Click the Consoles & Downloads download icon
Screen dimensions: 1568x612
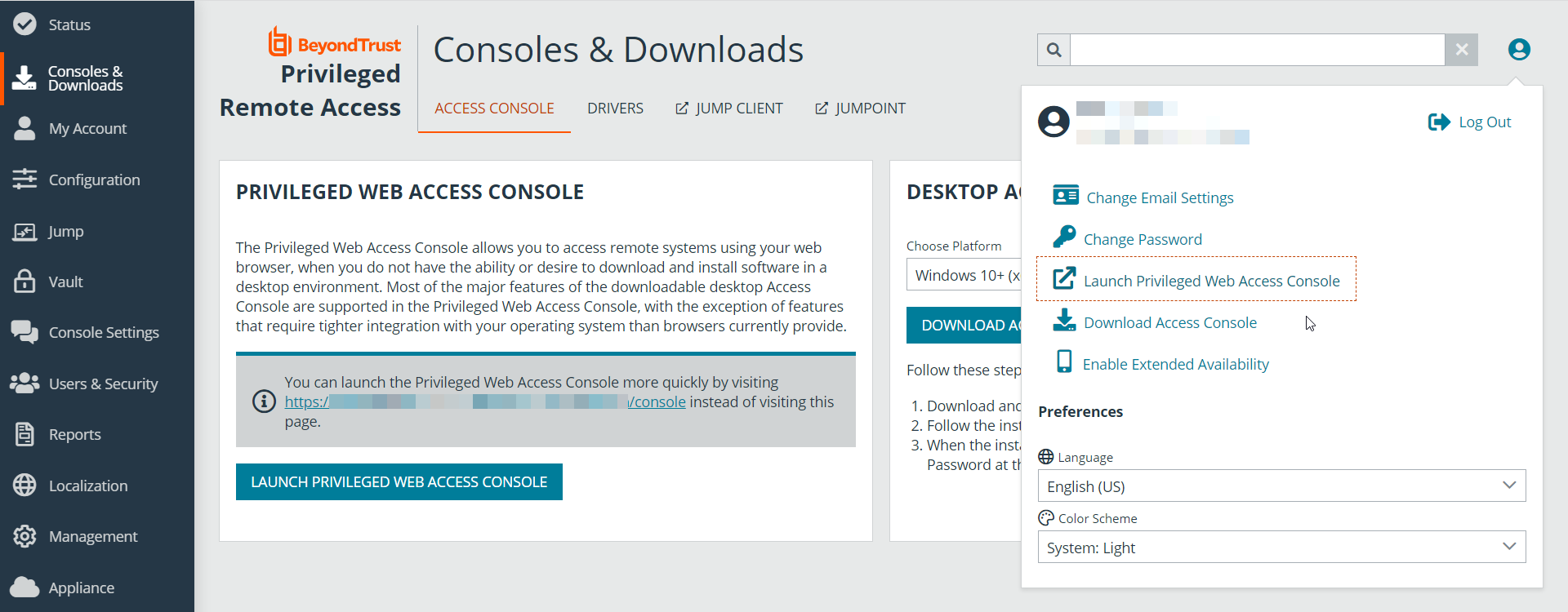coord(24,78)
